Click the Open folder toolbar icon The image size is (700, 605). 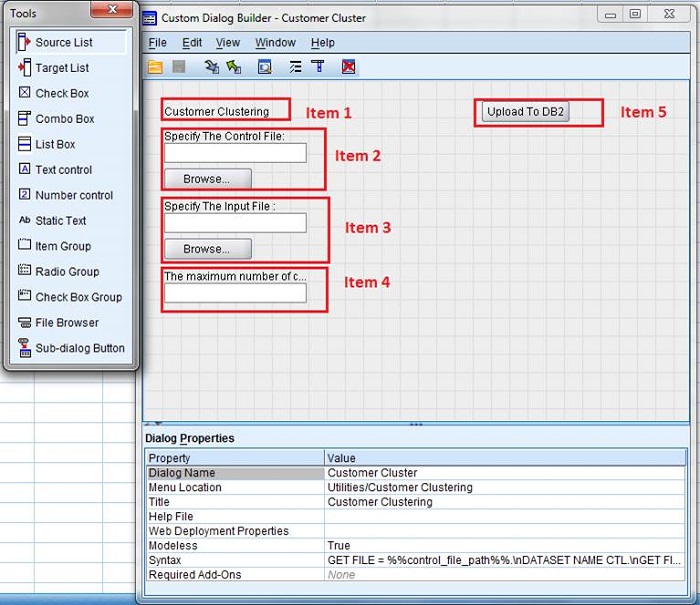155,67
